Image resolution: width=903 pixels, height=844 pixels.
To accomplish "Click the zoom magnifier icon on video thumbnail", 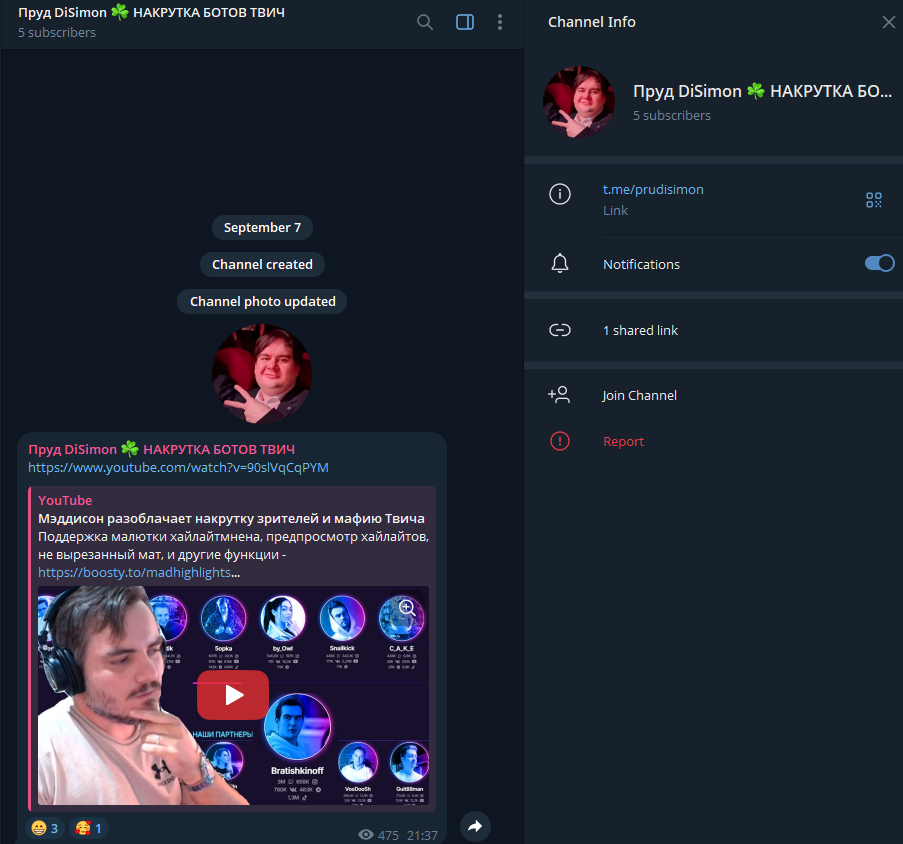I will click(x=407, y=607).
